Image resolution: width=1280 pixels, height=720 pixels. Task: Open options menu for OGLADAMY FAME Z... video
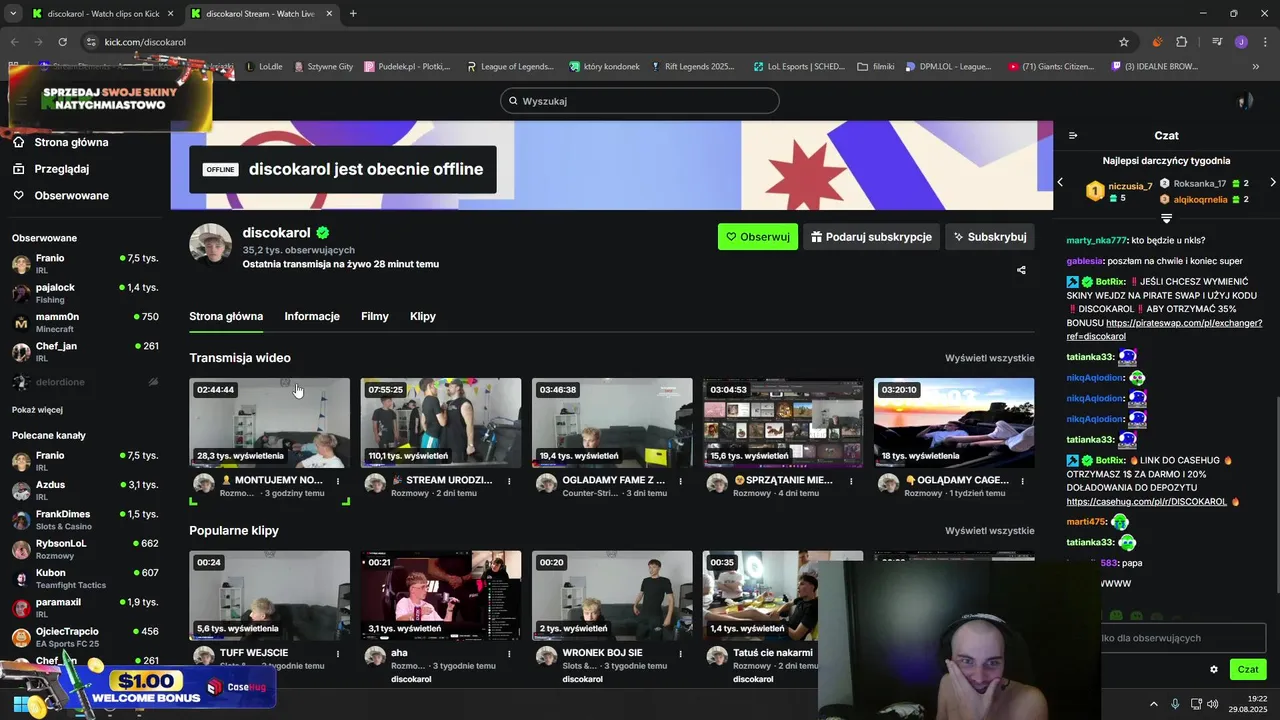680,481
